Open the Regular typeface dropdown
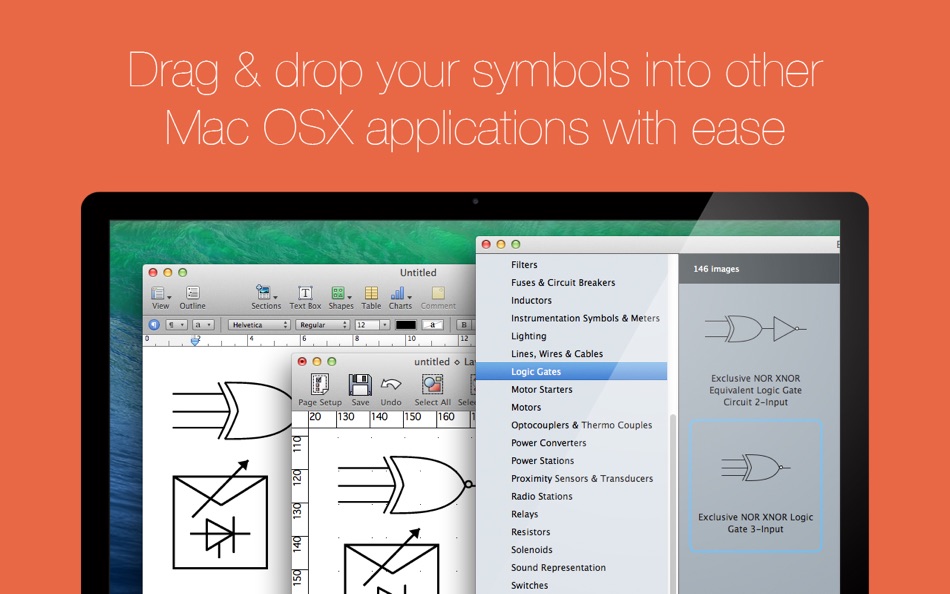Viewport: 950px width, 594px height. point(322,325)
